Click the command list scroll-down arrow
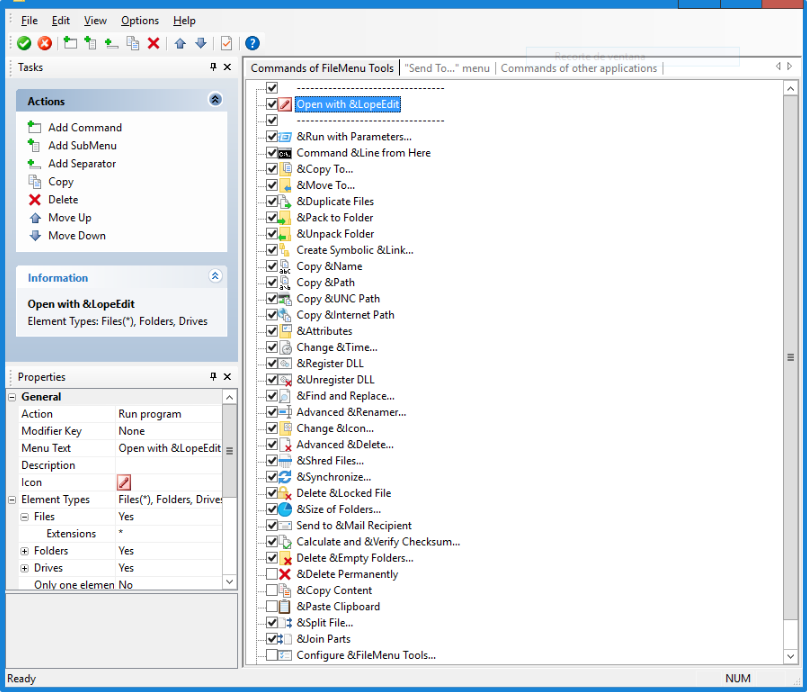807x692 pixels. point(791,656)
